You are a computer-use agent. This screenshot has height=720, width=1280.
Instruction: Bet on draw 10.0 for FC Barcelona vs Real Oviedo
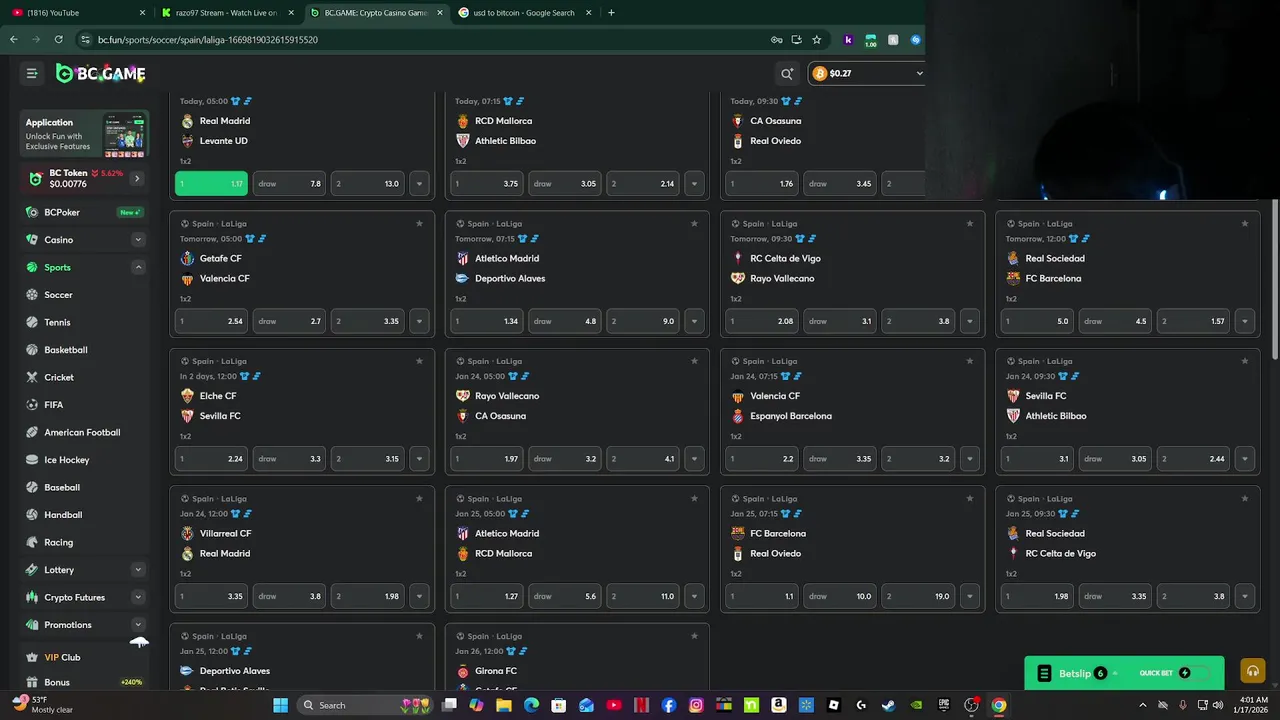coord(840,596)
